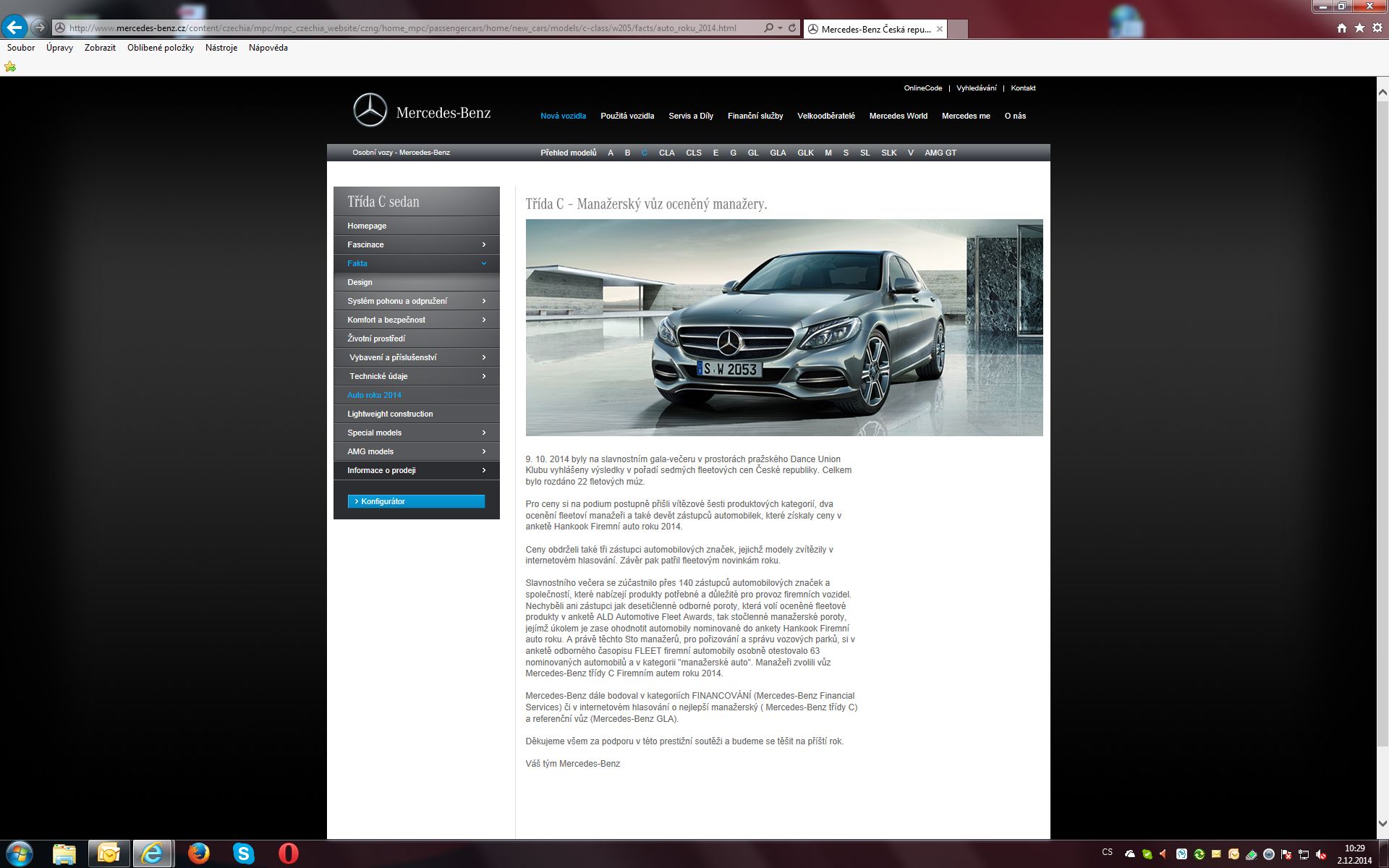The width and height of the screenshot is (1389, 868).
Task: Open the address bar dropdown arrow
Action: (x=780, y=28)
